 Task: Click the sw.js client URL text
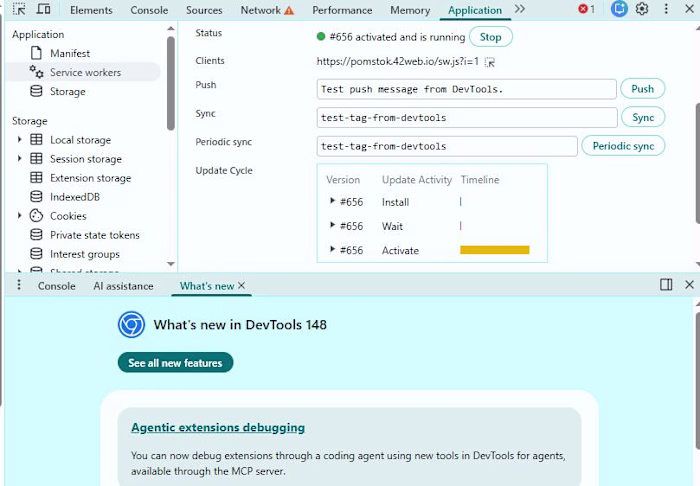click(x=397, y=61)
